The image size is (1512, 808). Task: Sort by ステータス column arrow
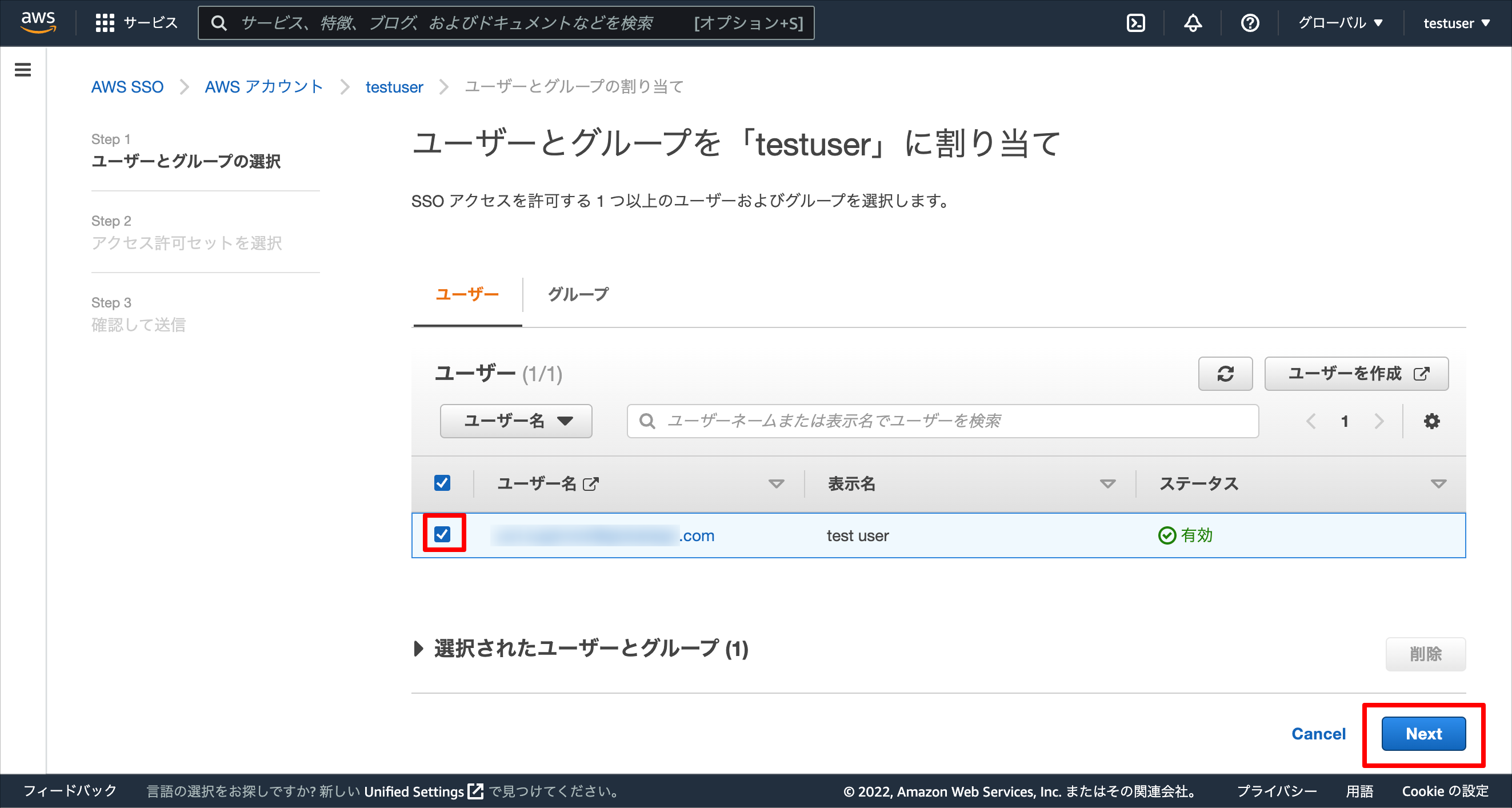pyautogui.click(x=1438, y=484)
